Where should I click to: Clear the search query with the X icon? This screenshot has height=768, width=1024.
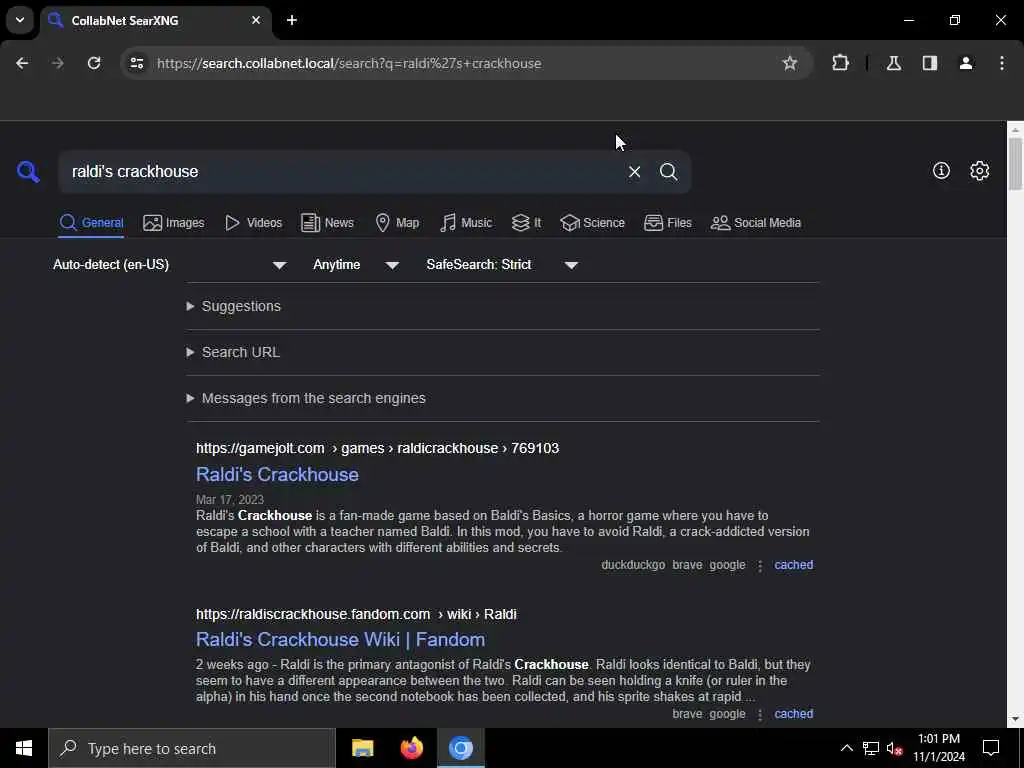(634, 172)
